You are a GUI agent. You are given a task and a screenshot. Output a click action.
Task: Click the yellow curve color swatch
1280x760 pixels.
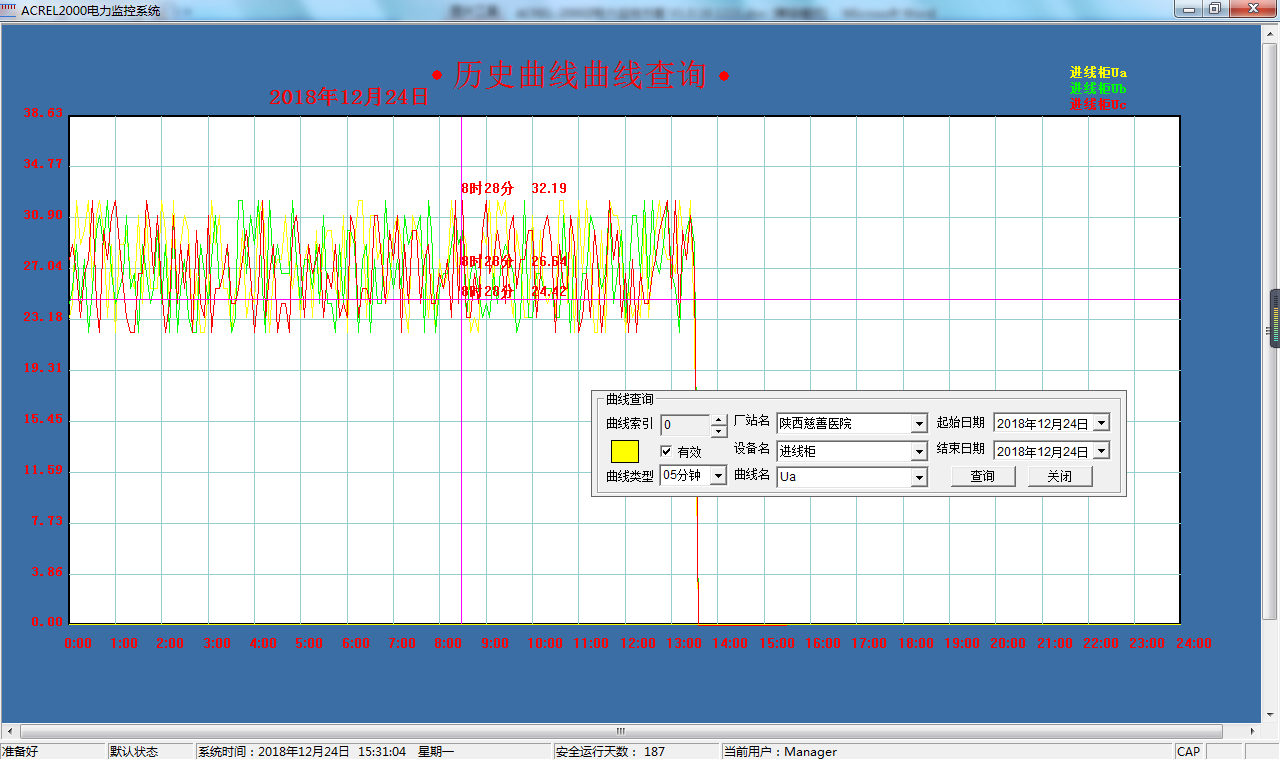624,451
